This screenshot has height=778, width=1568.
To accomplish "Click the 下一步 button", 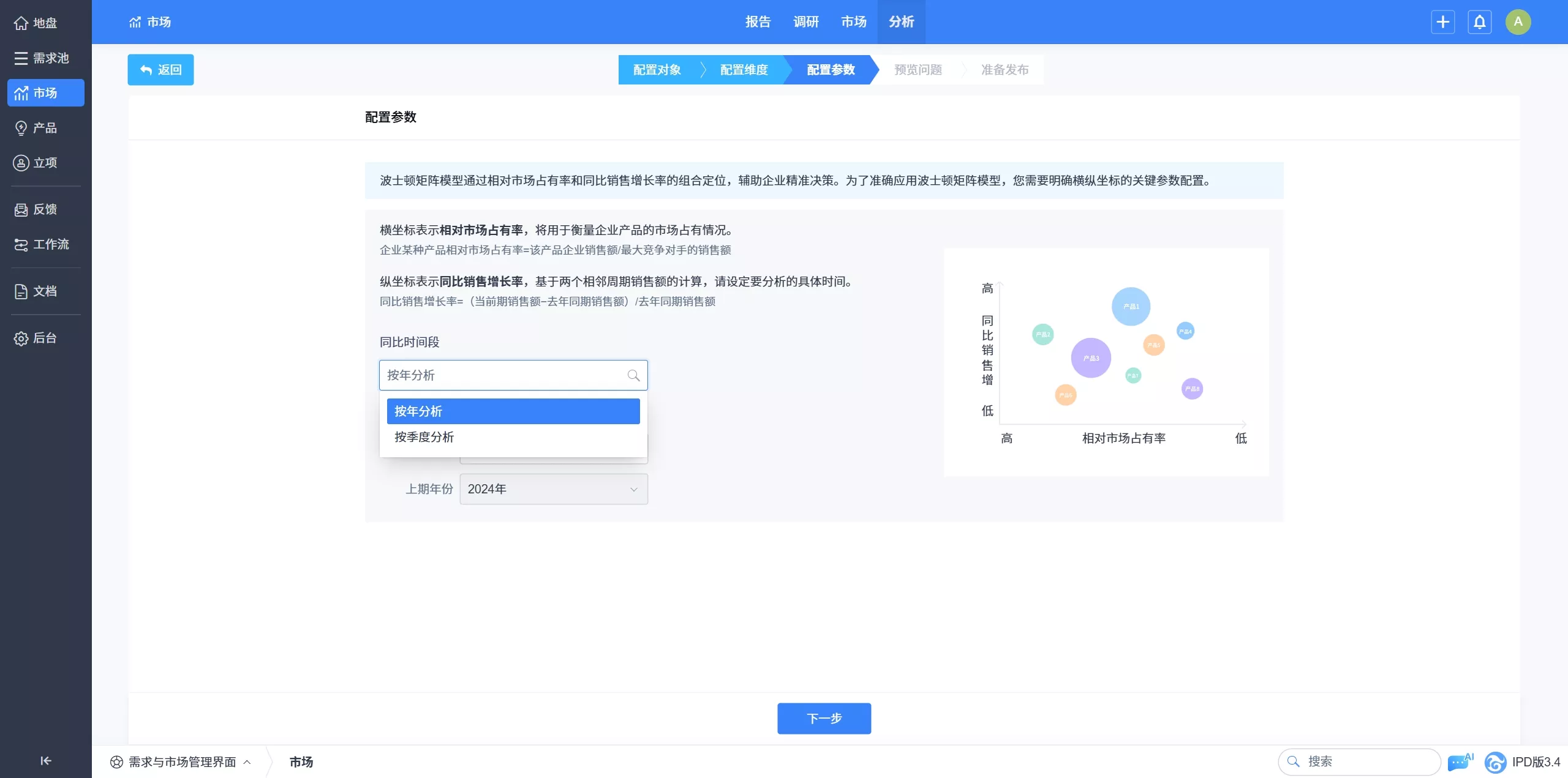I will pos(824,718).
